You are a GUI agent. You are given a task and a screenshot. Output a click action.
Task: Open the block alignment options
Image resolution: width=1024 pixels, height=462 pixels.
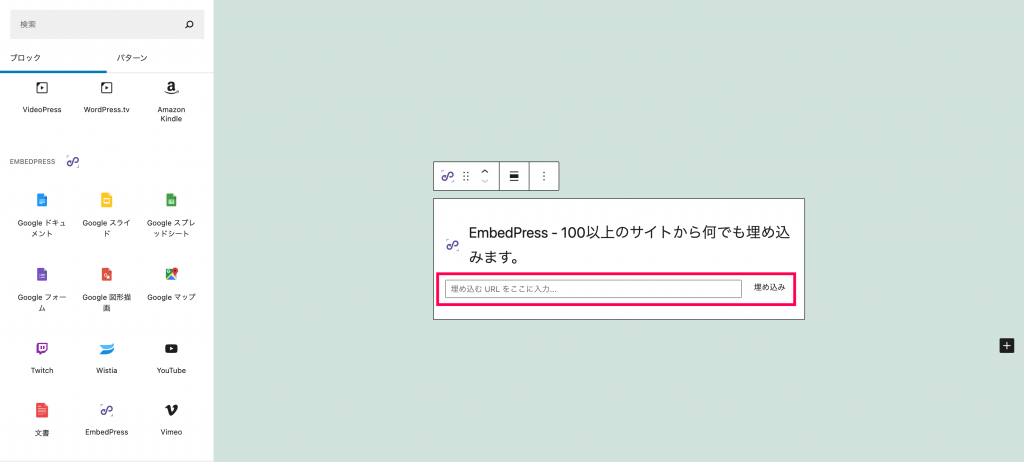[514, 176]
